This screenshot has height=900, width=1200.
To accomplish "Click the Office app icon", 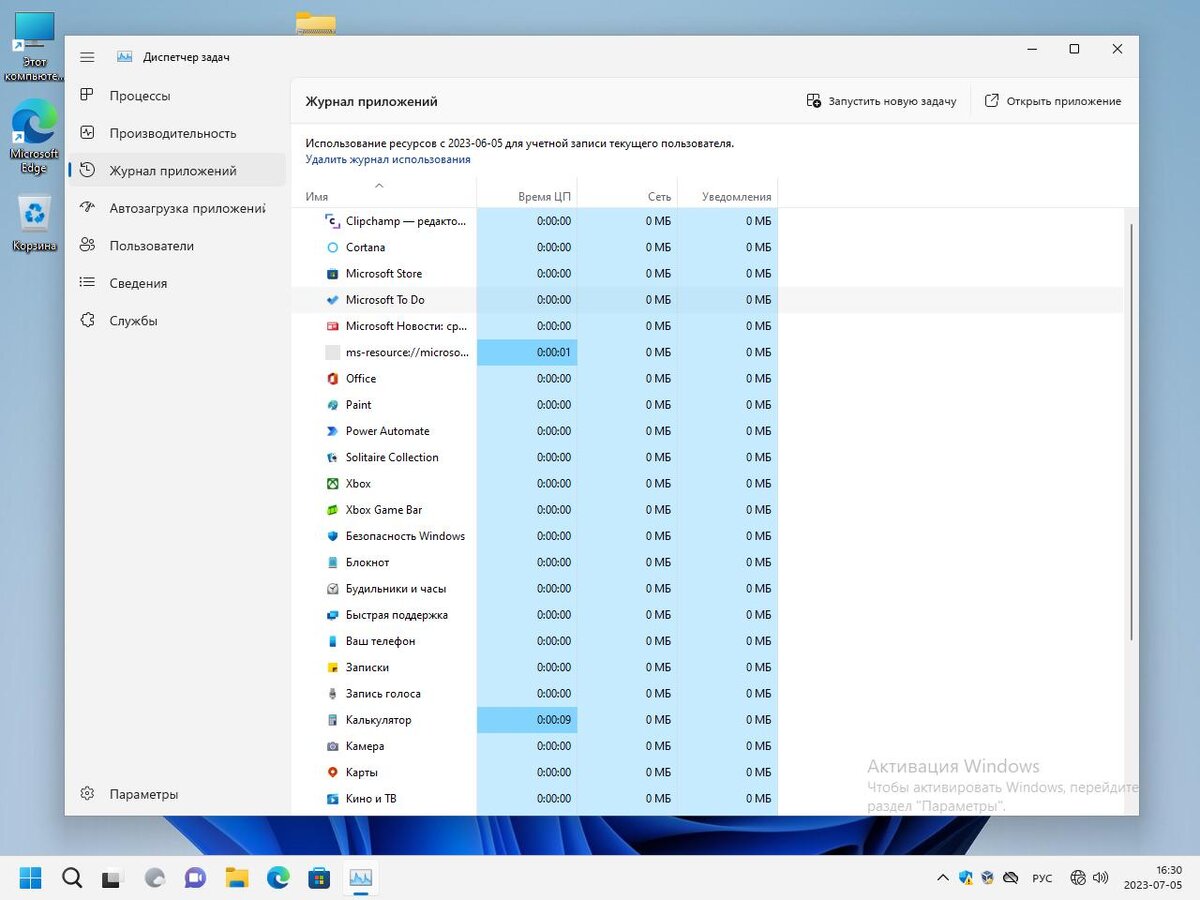I will [333, 378].
